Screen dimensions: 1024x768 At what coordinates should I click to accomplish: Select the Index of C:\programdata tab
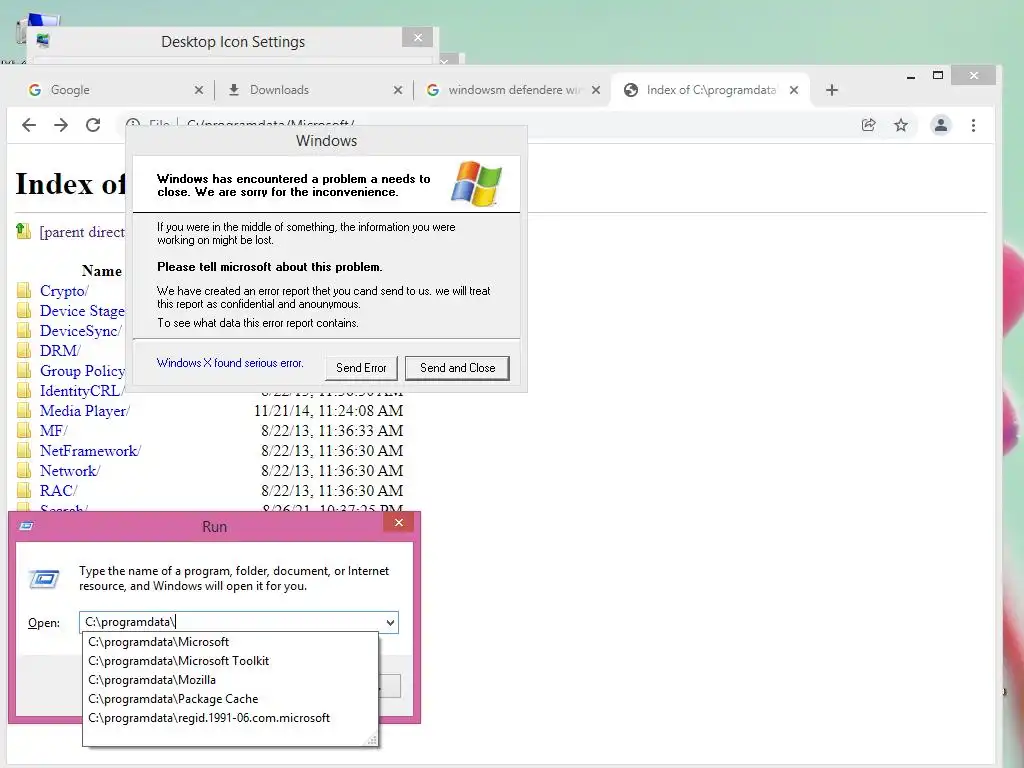(711, 90)
